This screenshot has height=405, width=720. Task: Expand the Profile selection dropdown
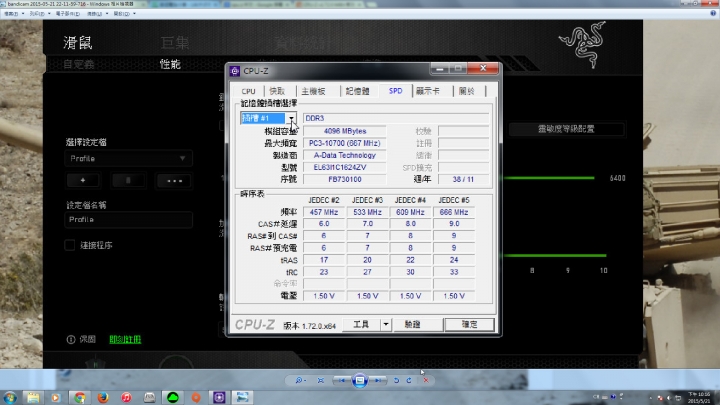point(128,159)
